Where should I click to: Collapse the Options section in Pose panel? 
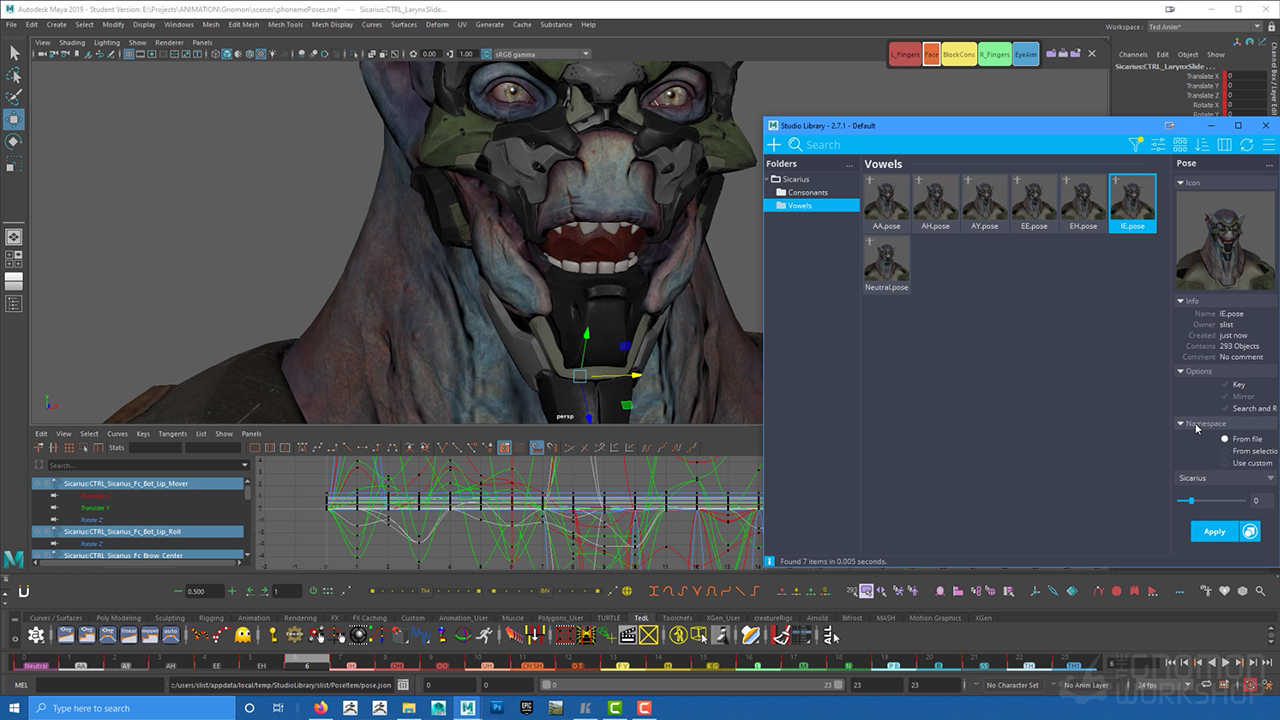coord(1181,371)
